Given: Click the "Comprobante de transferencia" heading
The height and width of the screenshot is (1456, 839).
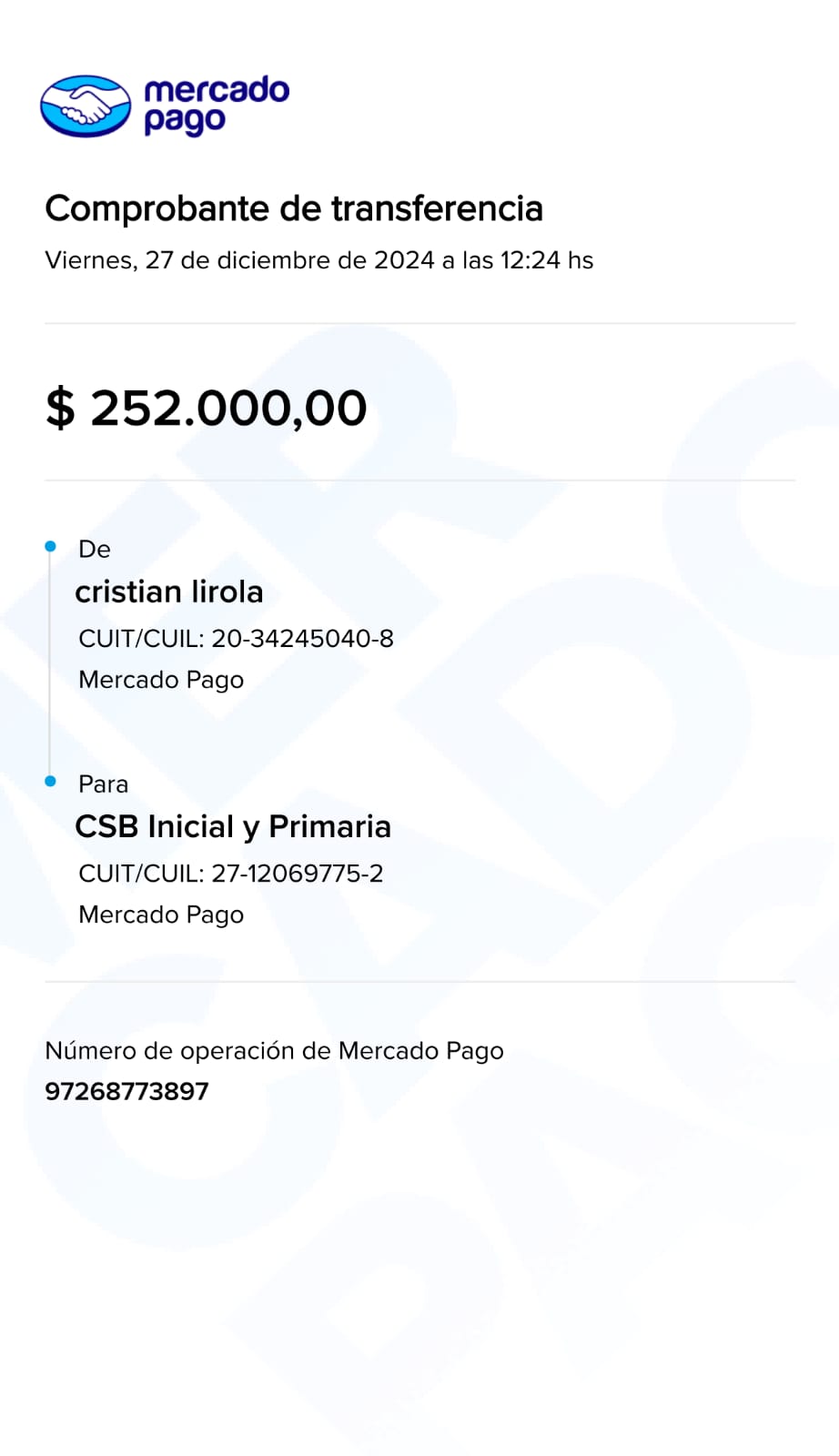Looking at the screenshot, I should click(x=294, y=208).
